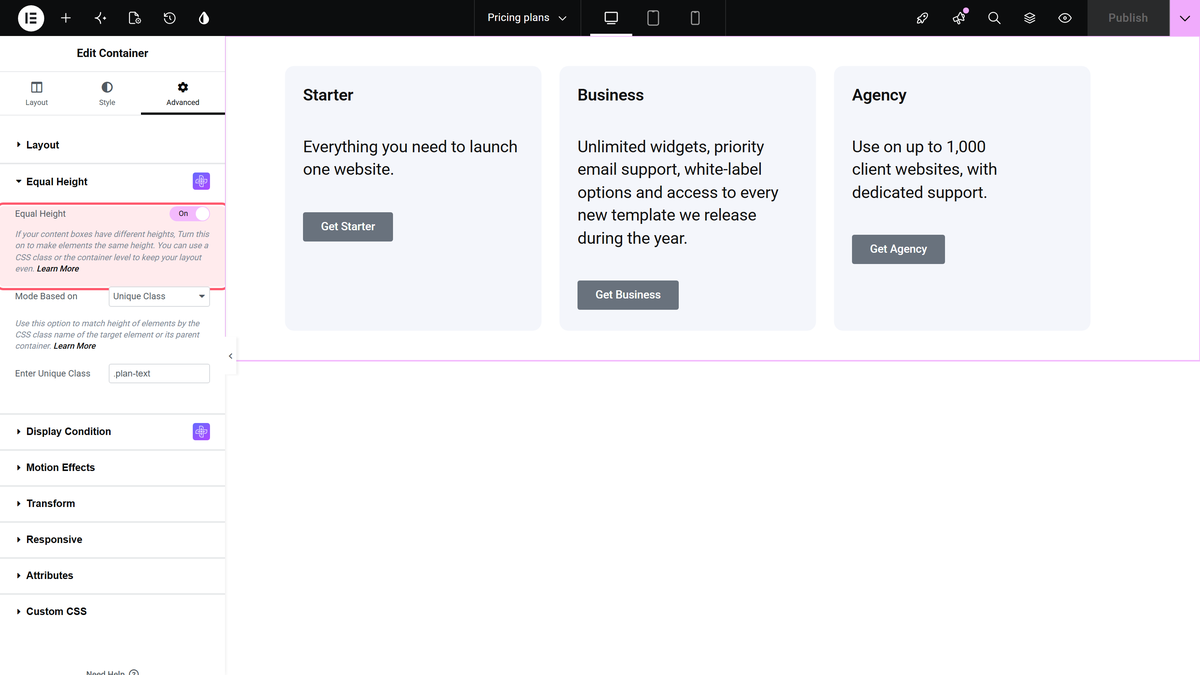Click the plus icon to add an element
The height and width of the screenshot is (675, 1200).
(66, 18)
